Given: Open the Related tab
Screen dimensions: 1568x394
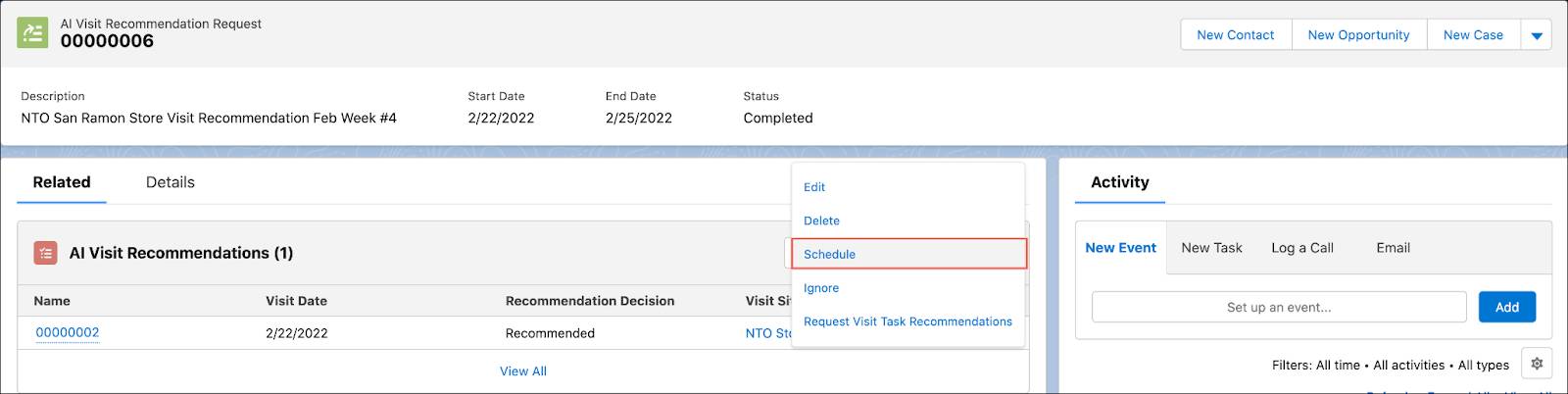Looking at the screenshot, I should click(x=62, y=182).
